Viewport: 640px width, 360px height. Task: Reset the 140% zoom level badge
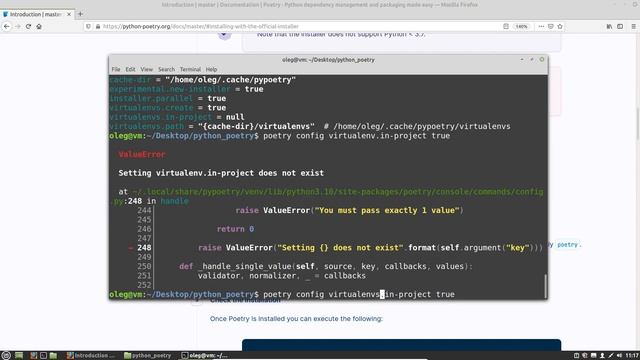(x=522, y=26)
